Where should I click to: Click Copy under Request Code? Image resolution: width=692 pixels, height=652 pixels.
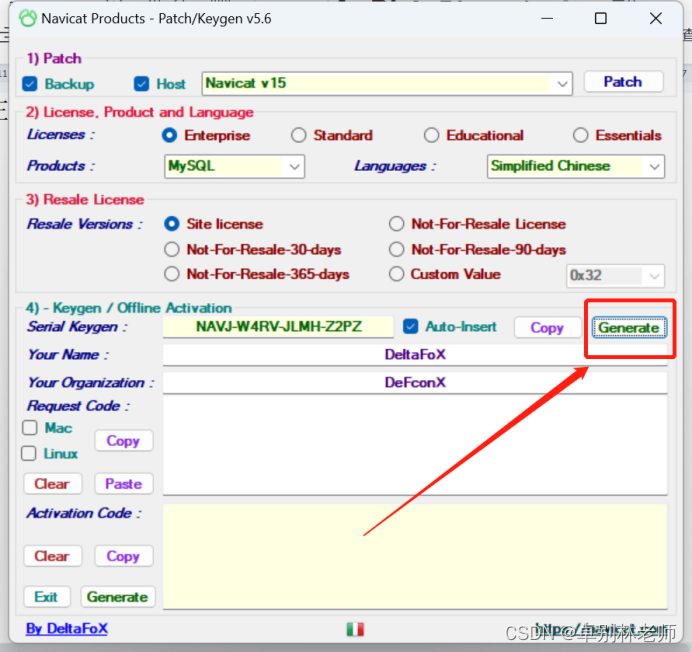(124, 441)
